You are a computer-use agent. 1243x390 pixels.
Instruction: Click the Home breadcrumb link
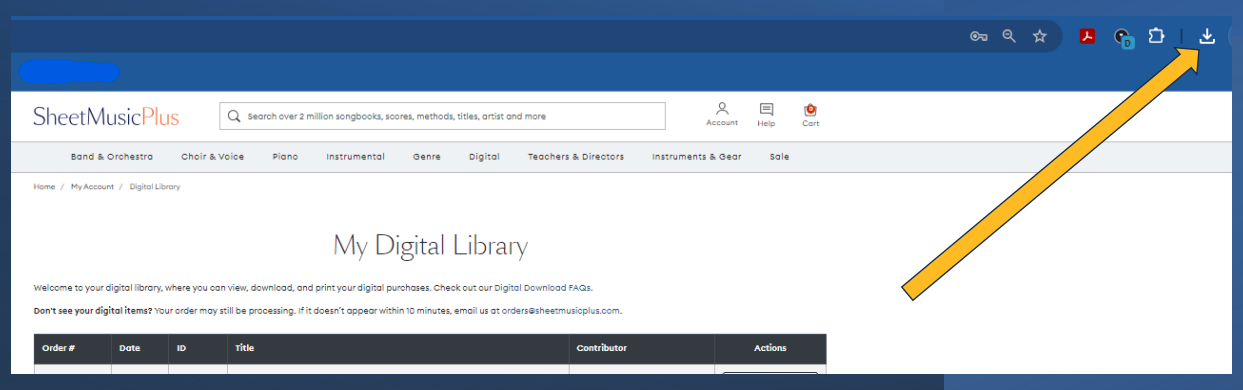[44, 187]
